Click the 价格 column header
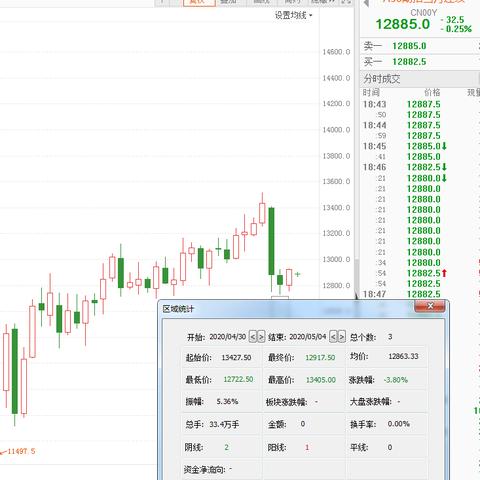 pos(432,92)
